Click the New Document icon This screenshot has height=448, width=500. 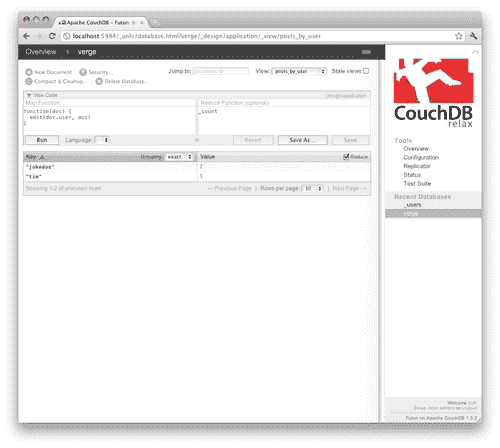(x=29, y=72)
